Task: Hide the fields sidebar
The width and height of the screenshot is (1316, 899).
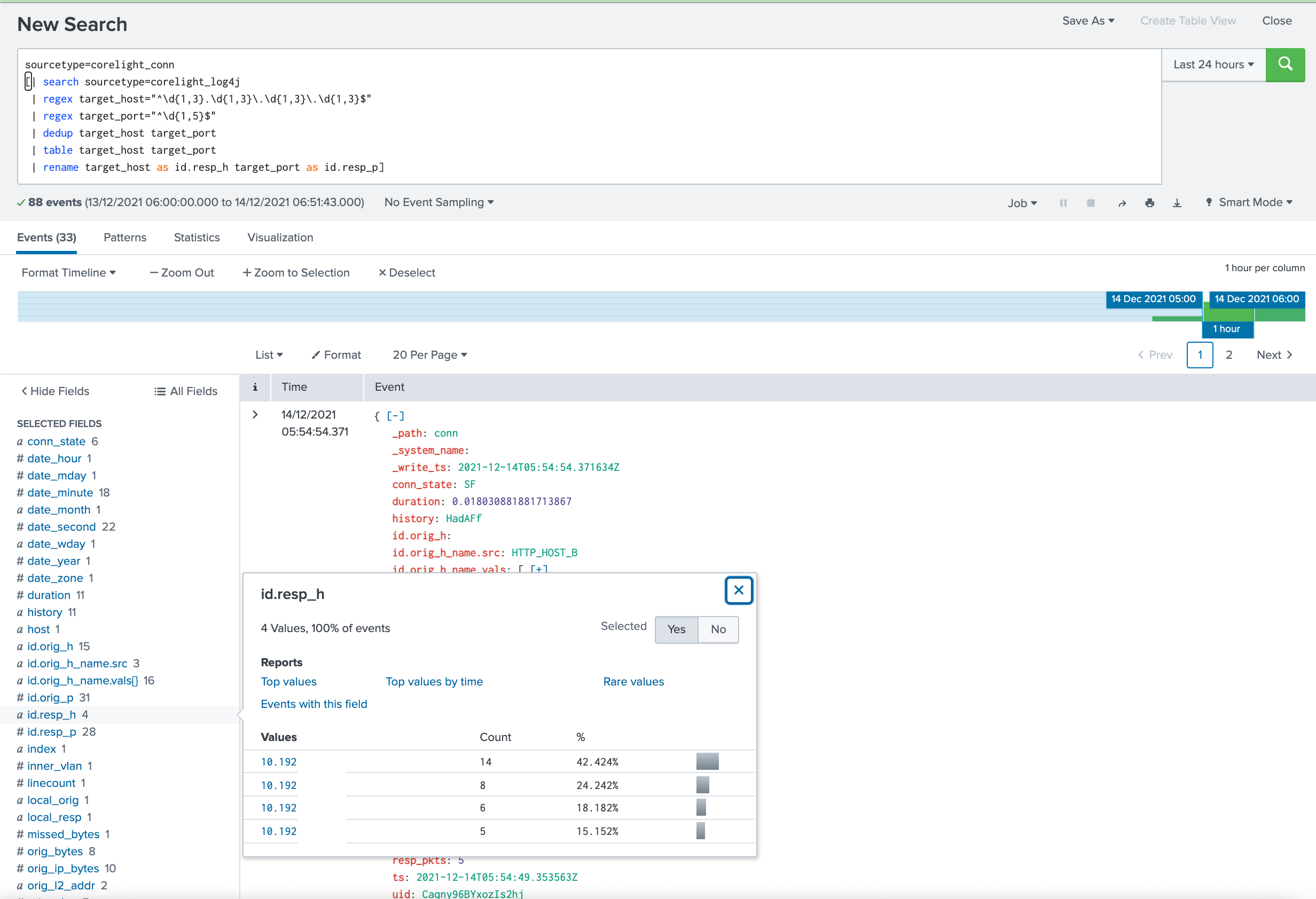Action: click(55, 391)
